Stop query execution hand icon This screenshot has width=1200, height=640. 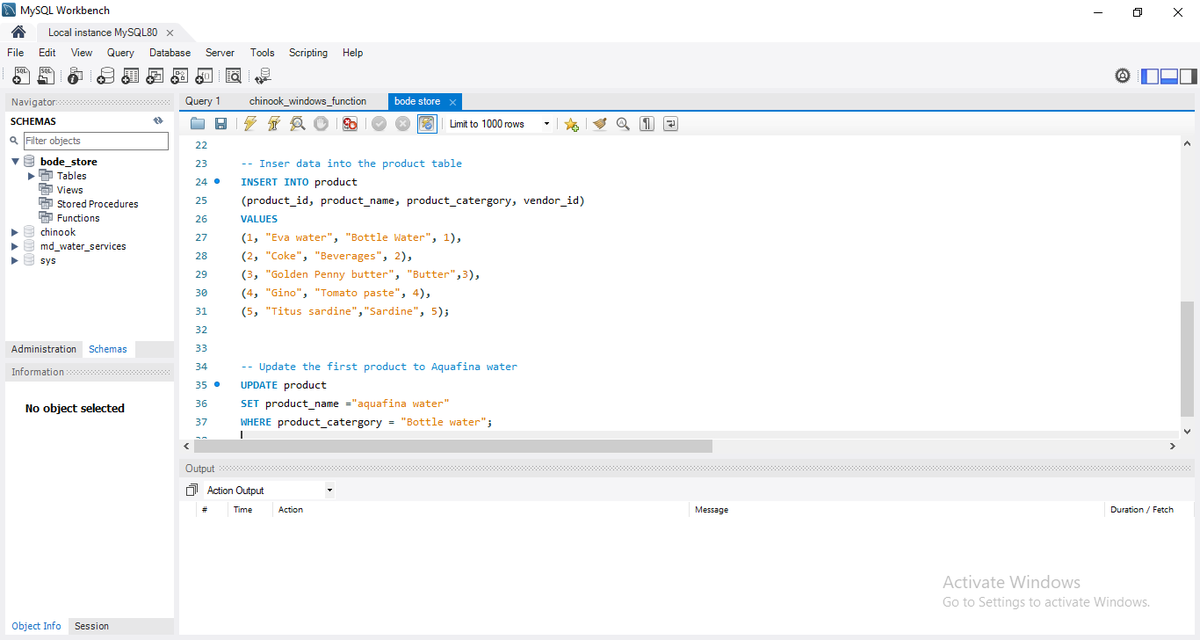click(321, 124)
